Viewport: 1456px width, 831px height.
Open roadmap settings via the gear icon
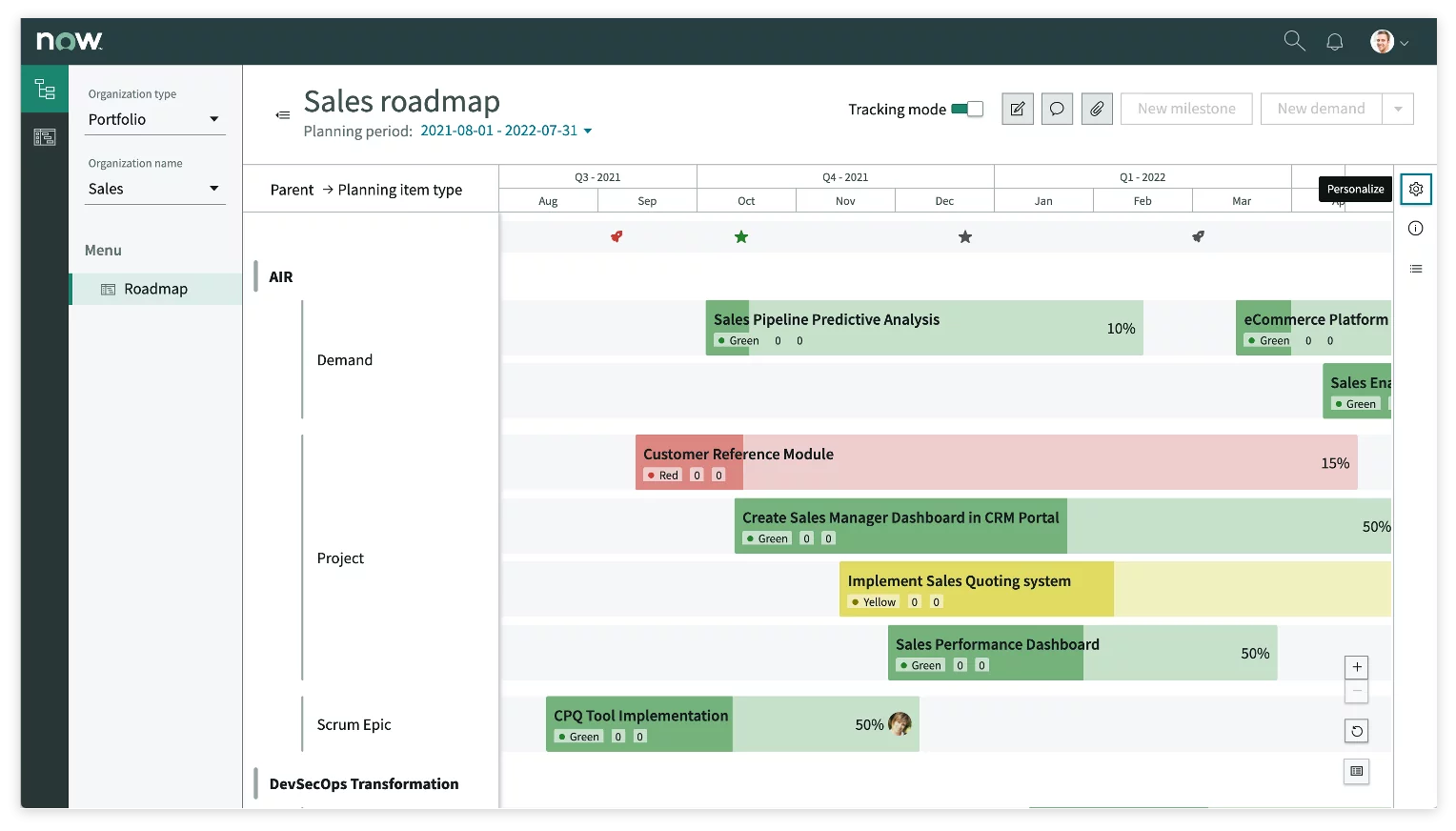coord(1416,189)
